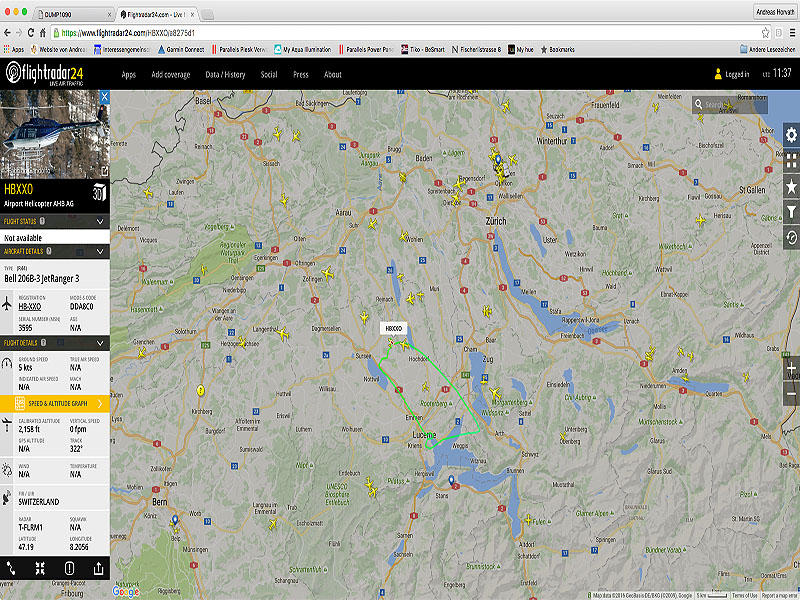Open the My Aqua Illumination bookmark
This screenshot has height=600, width=800.
click(x=303, y=49)
